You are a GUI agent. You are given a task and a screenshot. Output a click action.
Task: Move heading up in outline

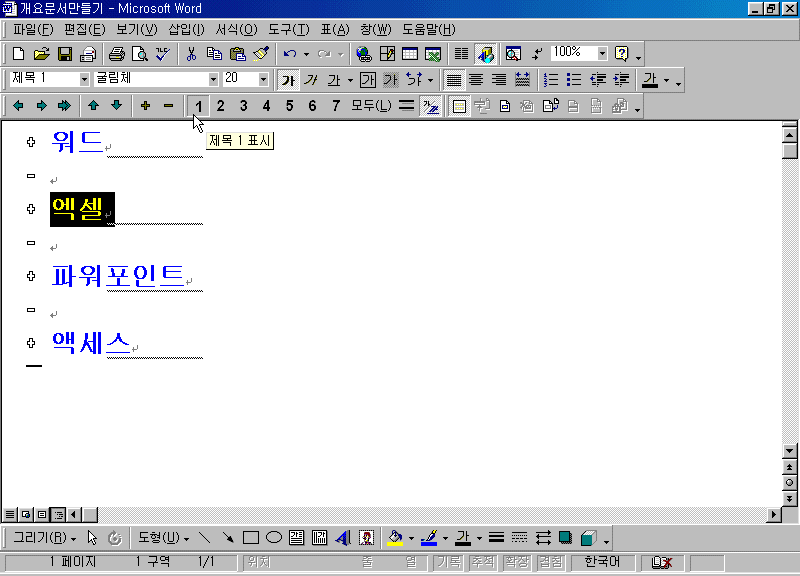point(93,106)
